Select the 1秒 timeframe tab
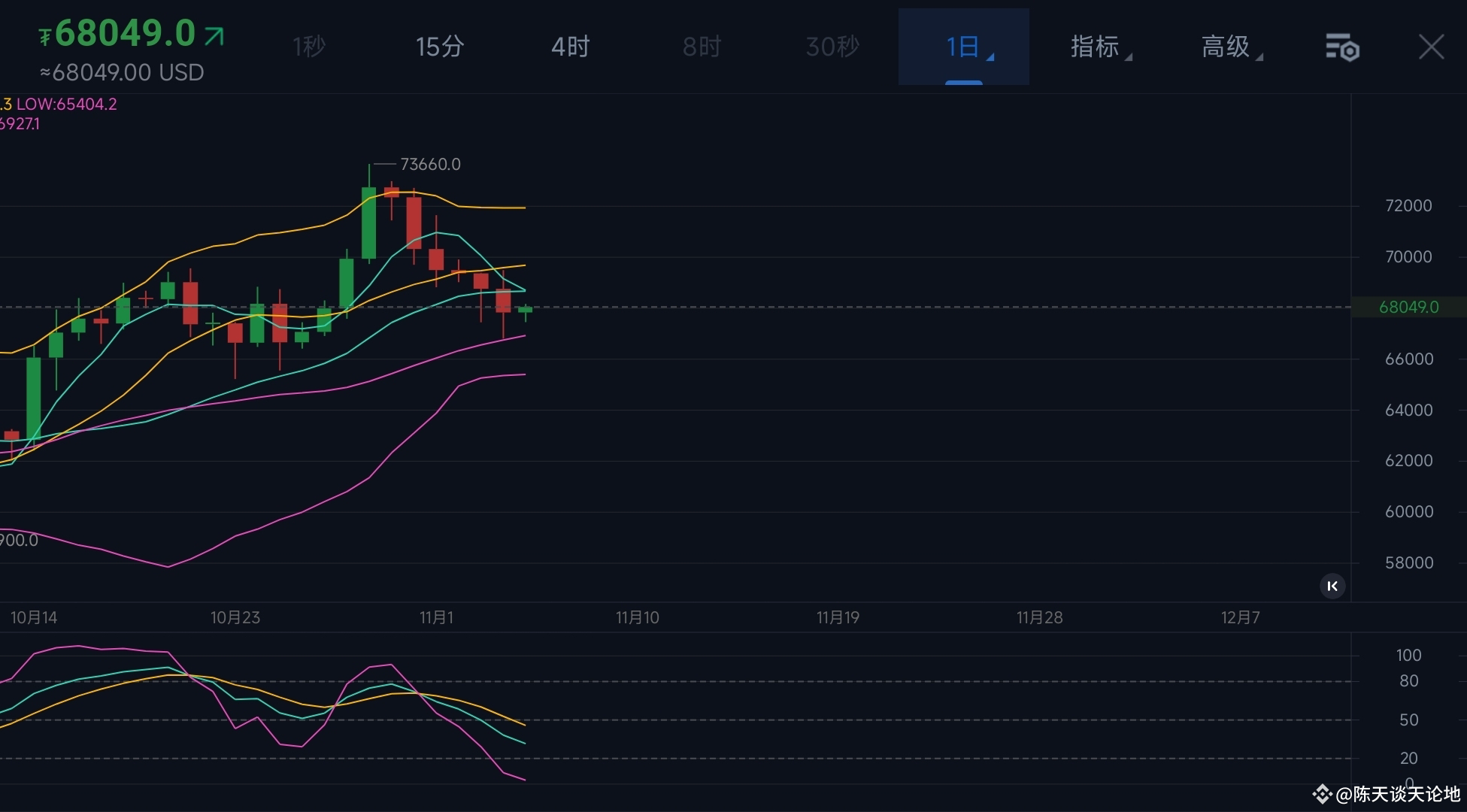 (309, 47)
